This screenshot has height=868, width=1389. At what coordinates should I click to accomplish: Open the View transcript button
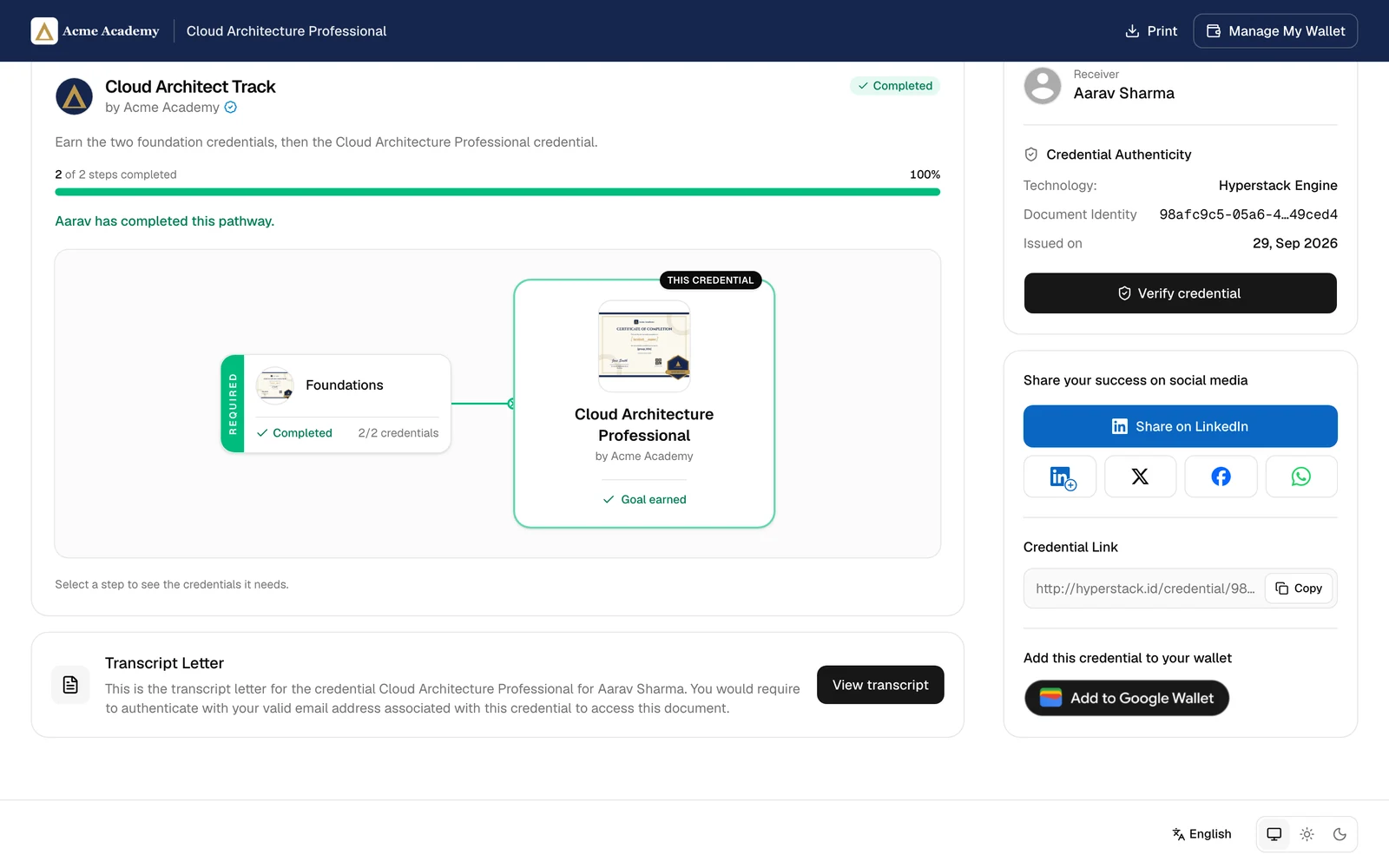tap(880, 685)
